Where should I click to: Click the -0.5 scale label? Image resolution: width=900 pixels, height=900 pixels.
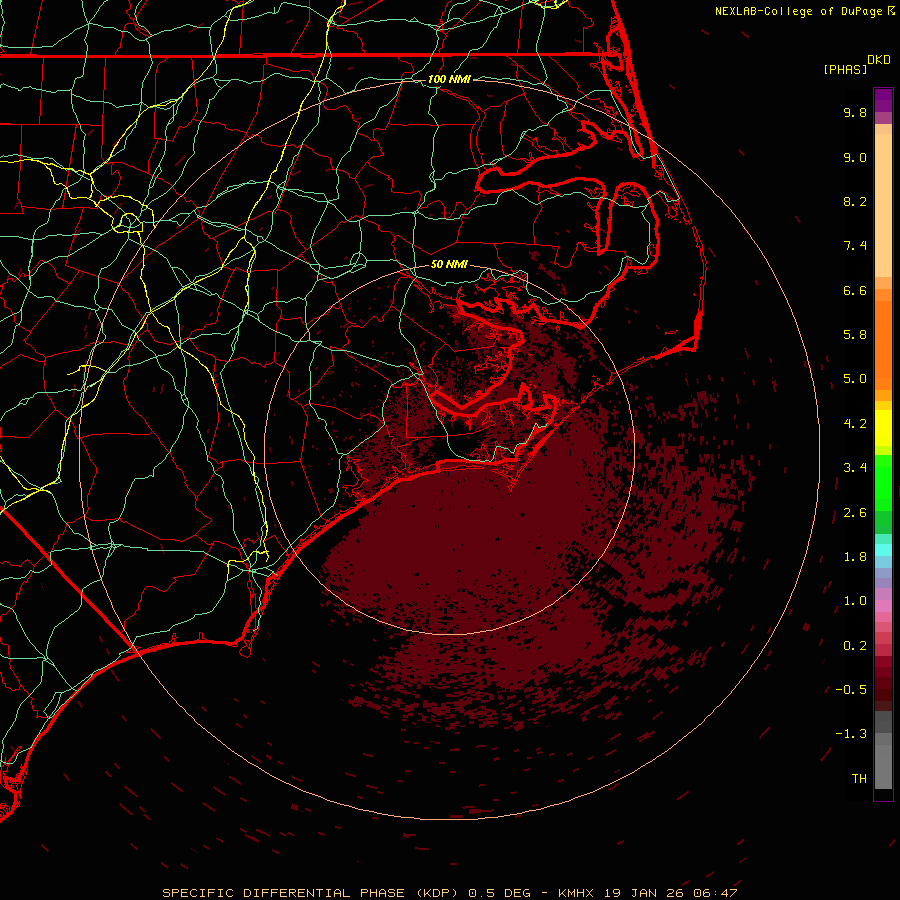pyautogui.click(x=851, y=690)
